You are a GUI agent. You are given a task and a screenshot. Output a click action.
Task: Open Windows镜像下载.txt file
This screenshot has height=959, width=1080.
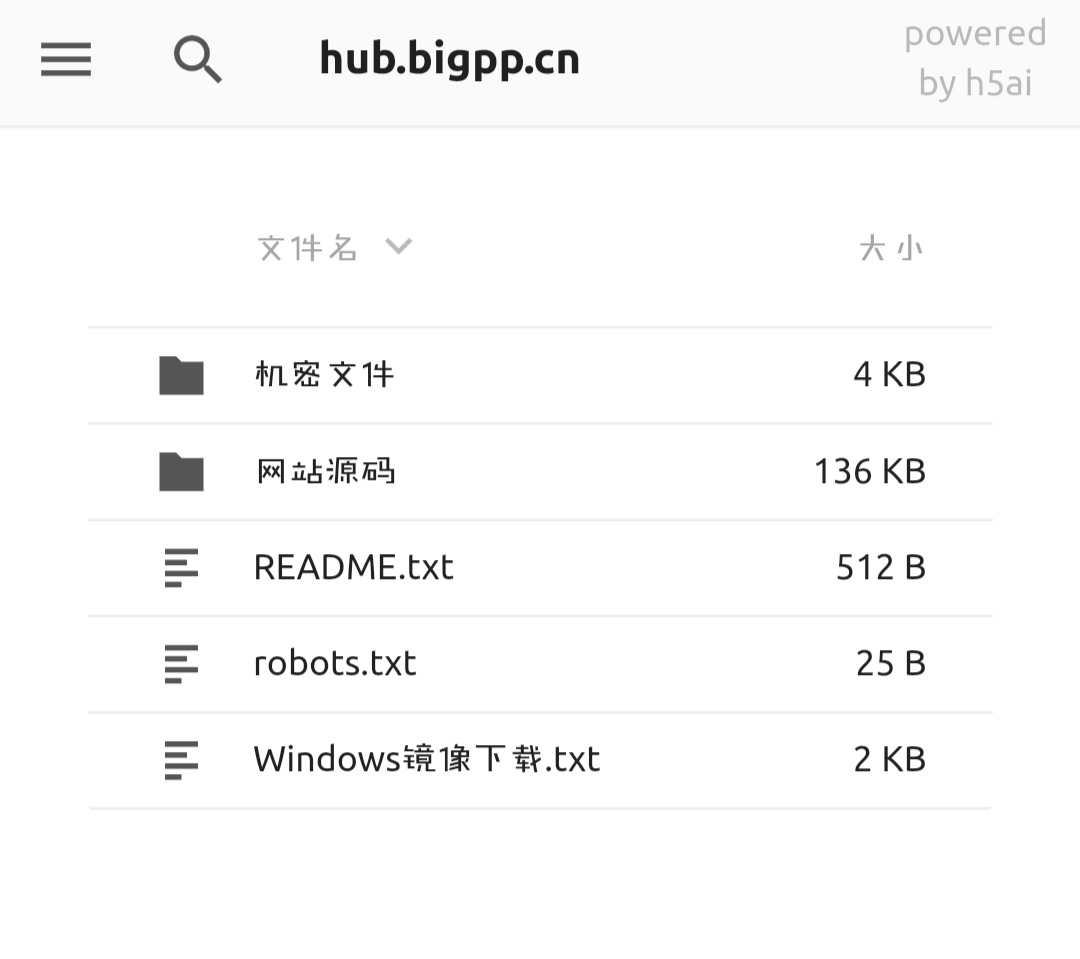427,759
